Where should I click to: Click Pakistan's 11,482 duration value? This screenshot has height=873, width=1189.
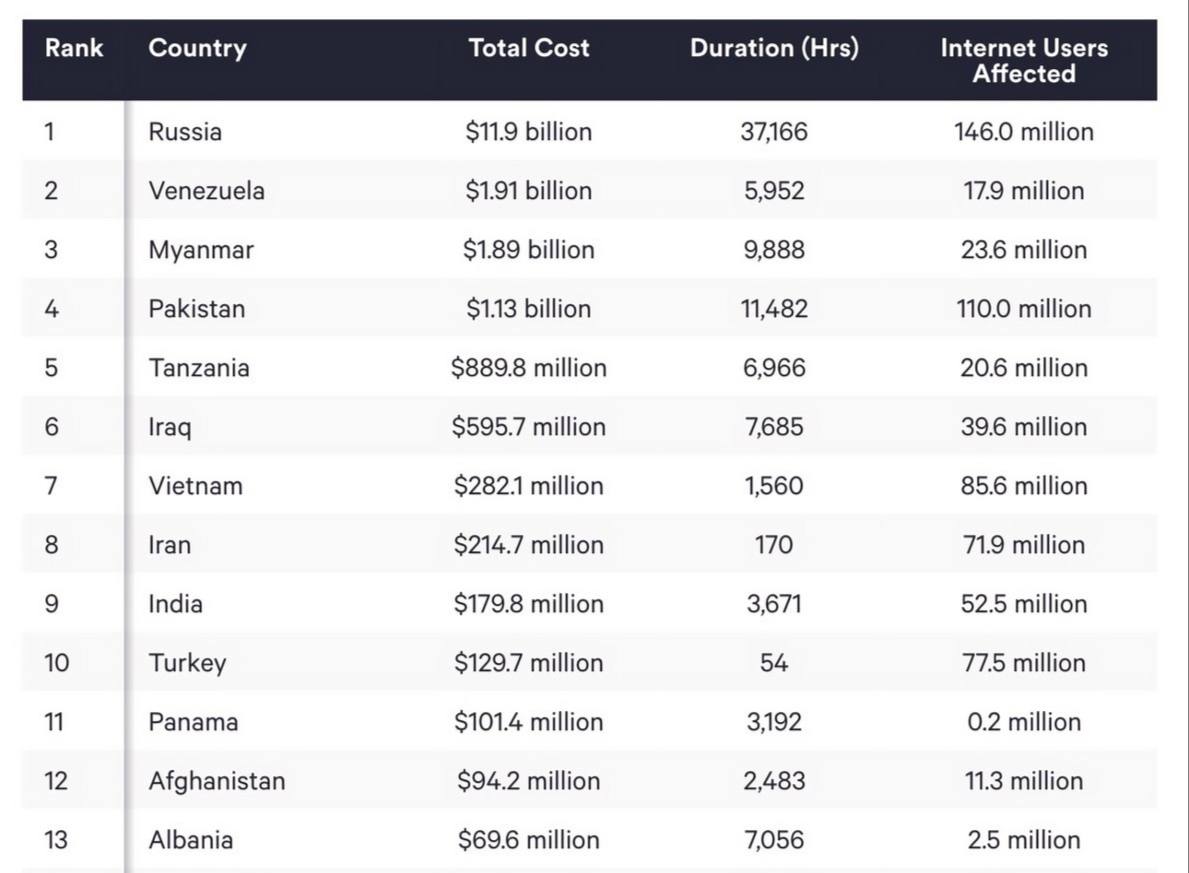coord(774,309)
